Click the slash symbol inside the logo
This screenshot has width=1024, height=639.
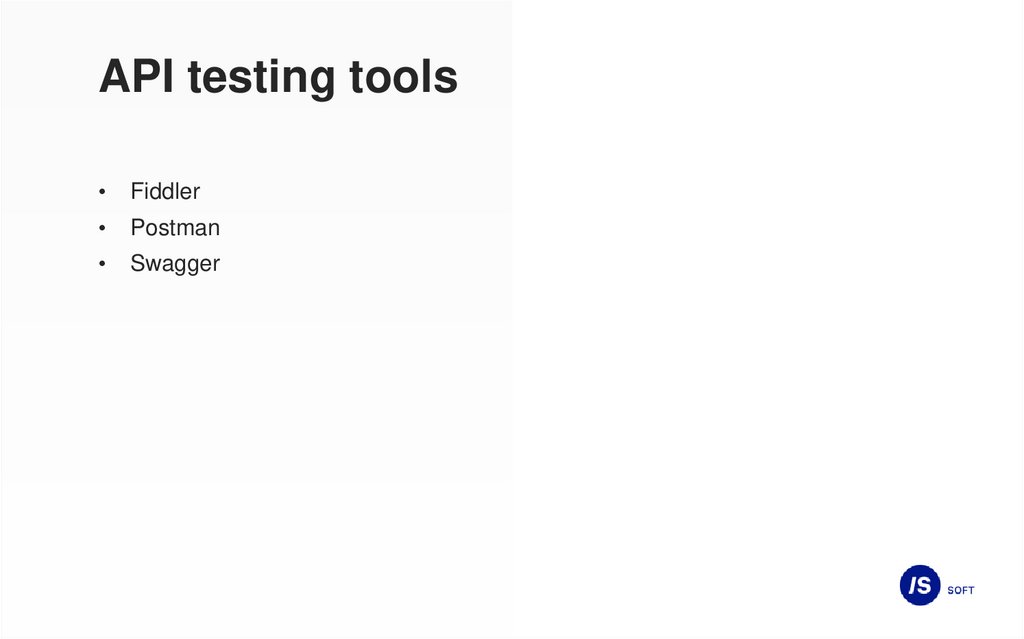[913, 586]
